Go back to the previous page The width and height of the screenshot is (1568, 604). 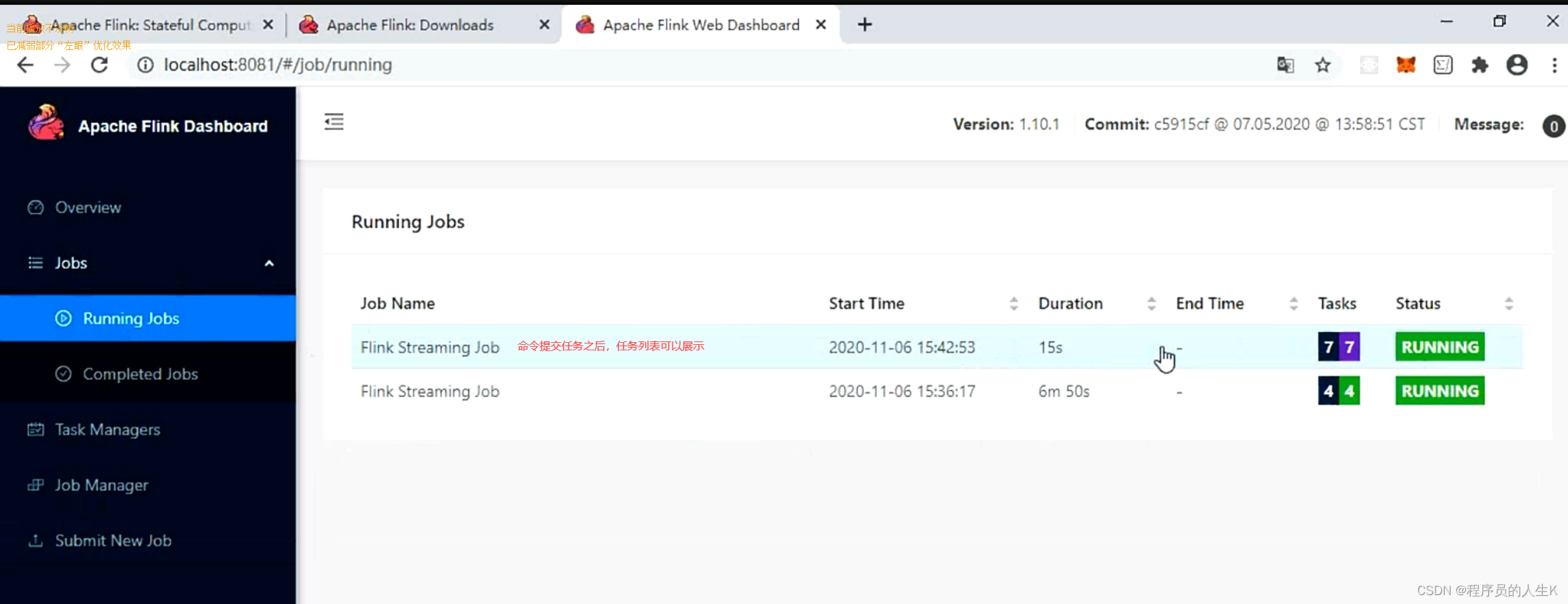coord(25,65)
